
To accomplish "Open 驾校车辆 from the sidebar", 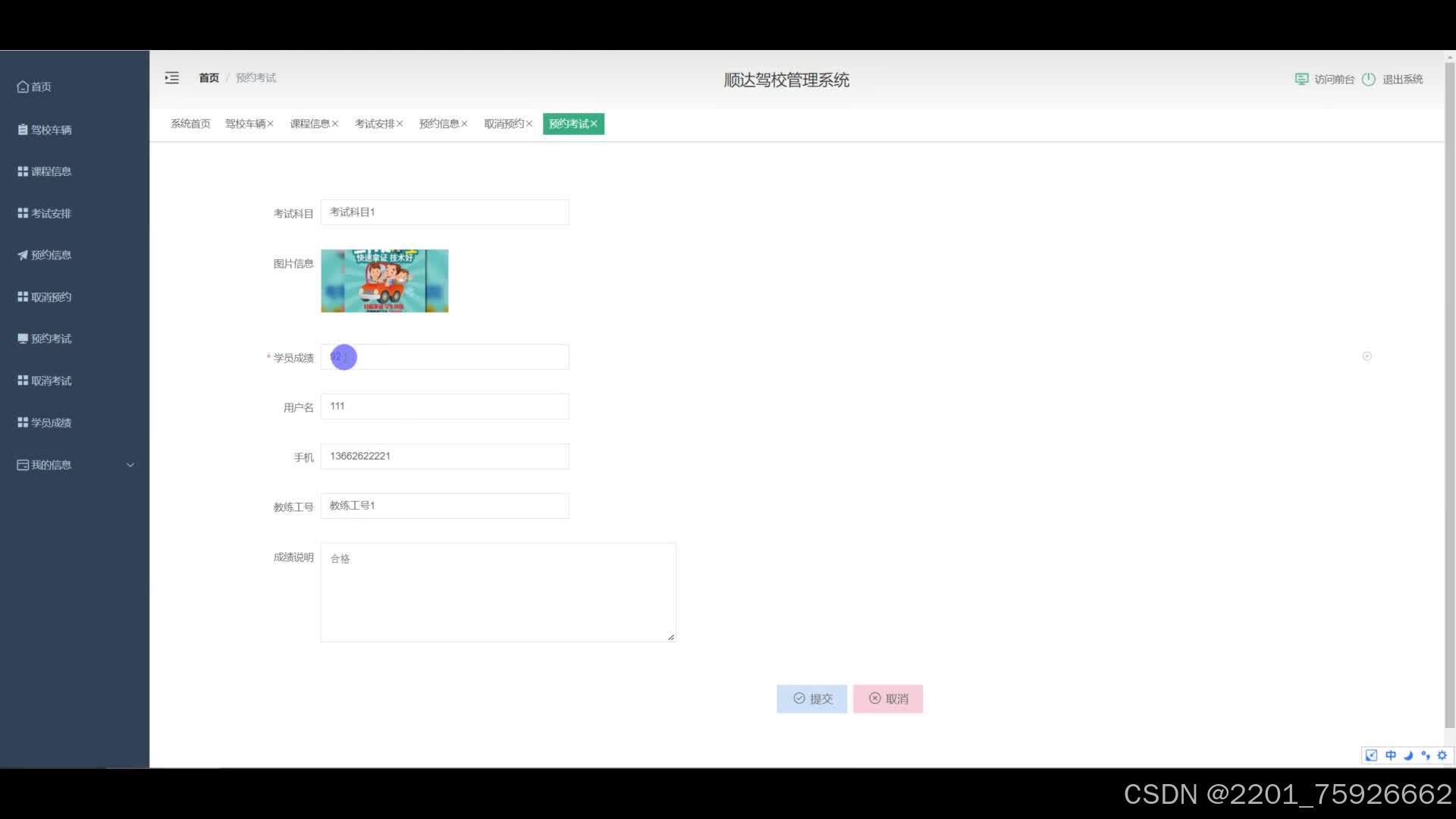I will click(x=45, y=130).
